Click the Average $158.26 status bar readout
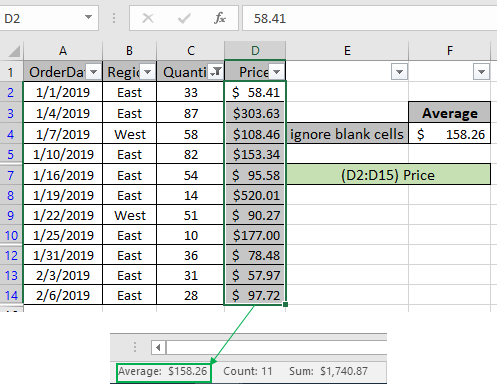Screen dimensions: 497x384 point(163,371)
